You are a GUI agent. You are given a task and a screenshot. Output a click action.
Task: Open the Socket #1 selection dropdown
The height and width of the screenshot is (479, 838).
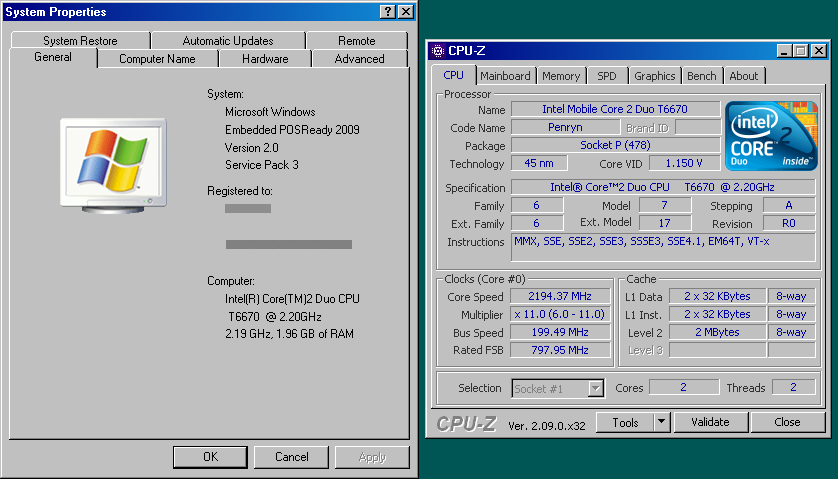pos(595,389)
